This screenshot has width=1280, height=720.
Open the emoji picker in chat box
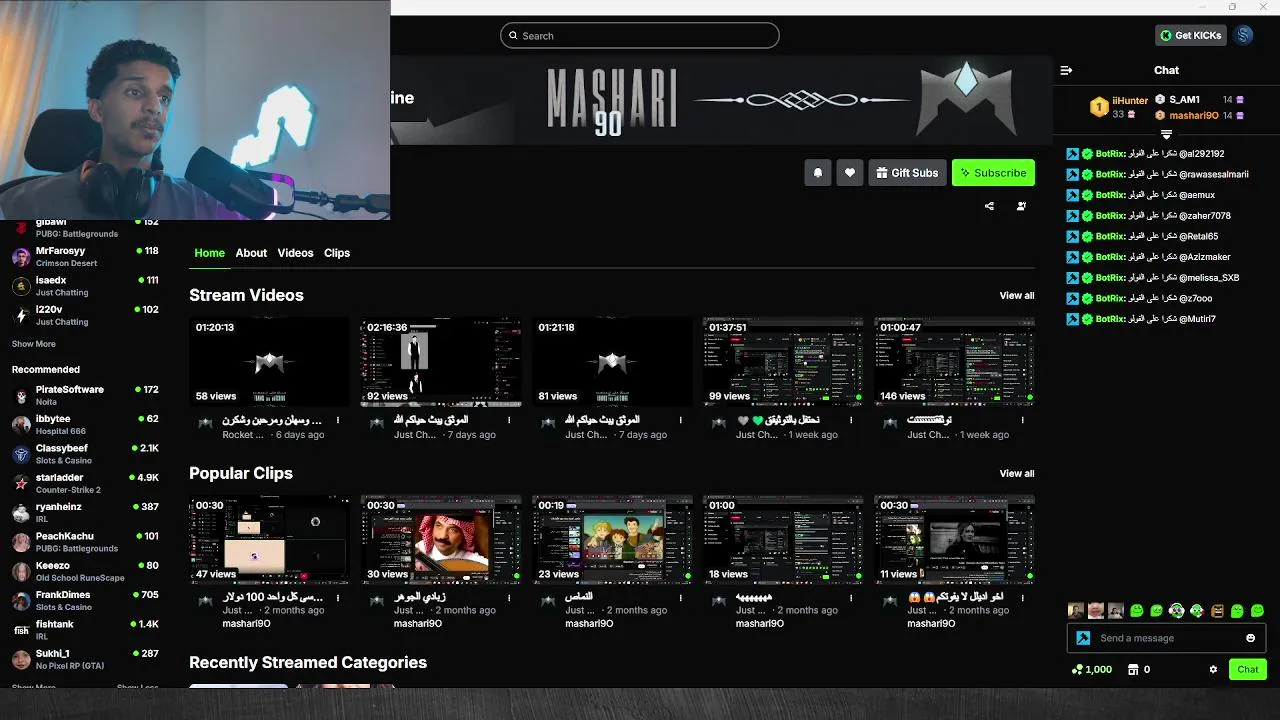[x=1250, y=638]
